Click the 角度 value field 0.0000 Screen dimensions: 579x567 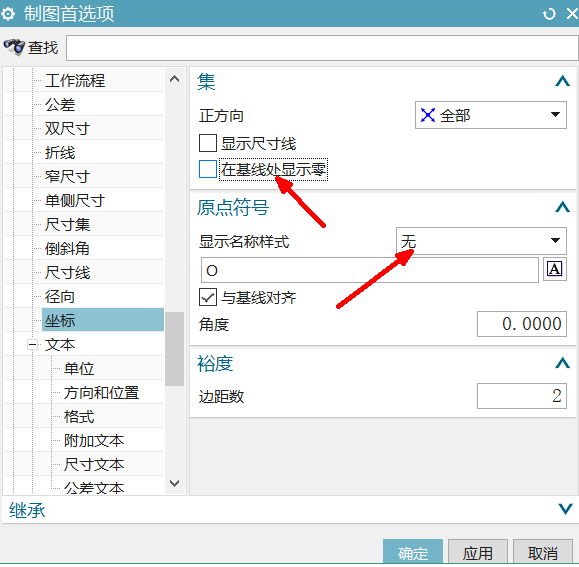pyautogui.click(x=522, y=324)
